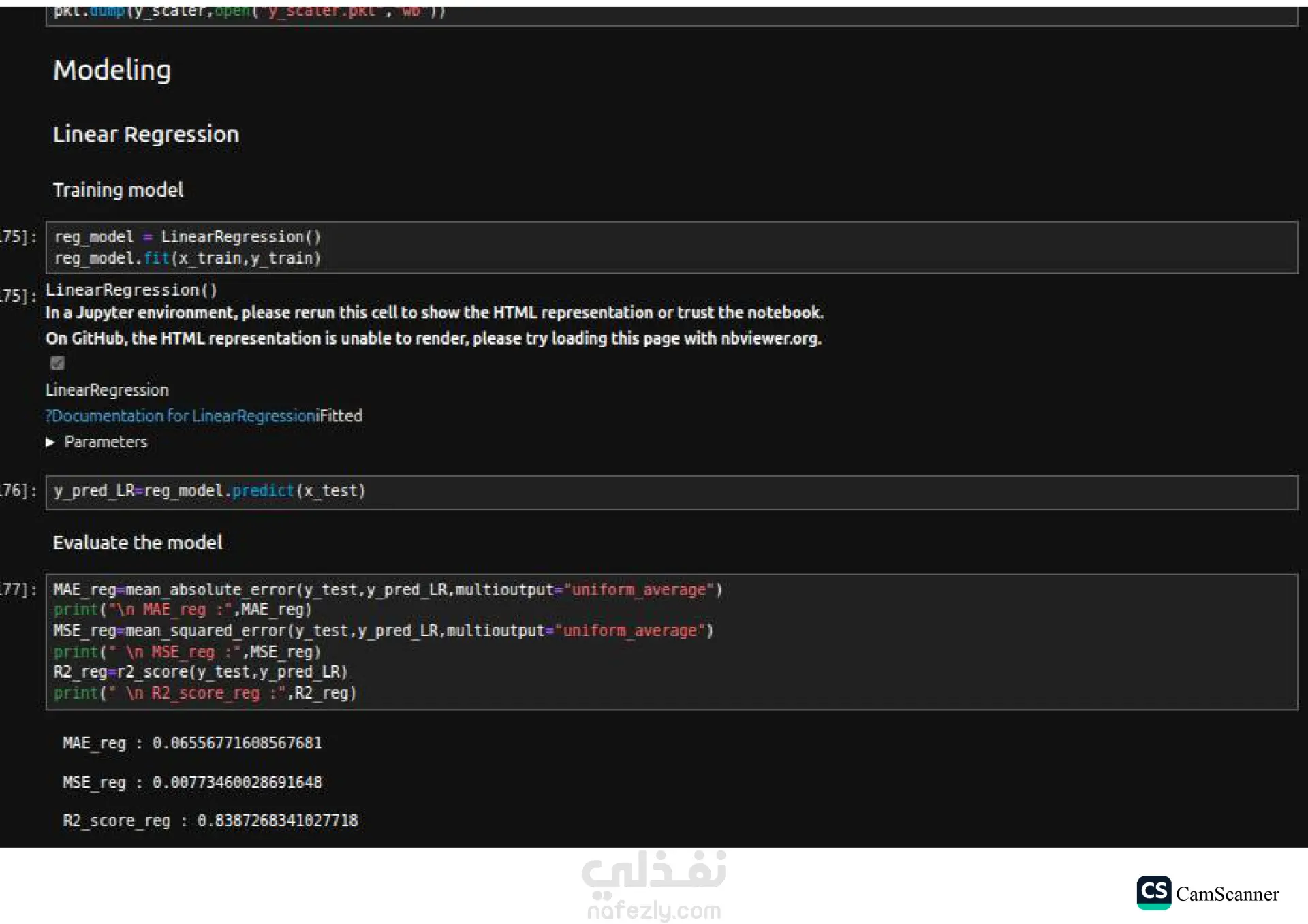Screen dimensions: 1308x924
Task: Click the MAE_reg output value line
Action: (192, 743)
